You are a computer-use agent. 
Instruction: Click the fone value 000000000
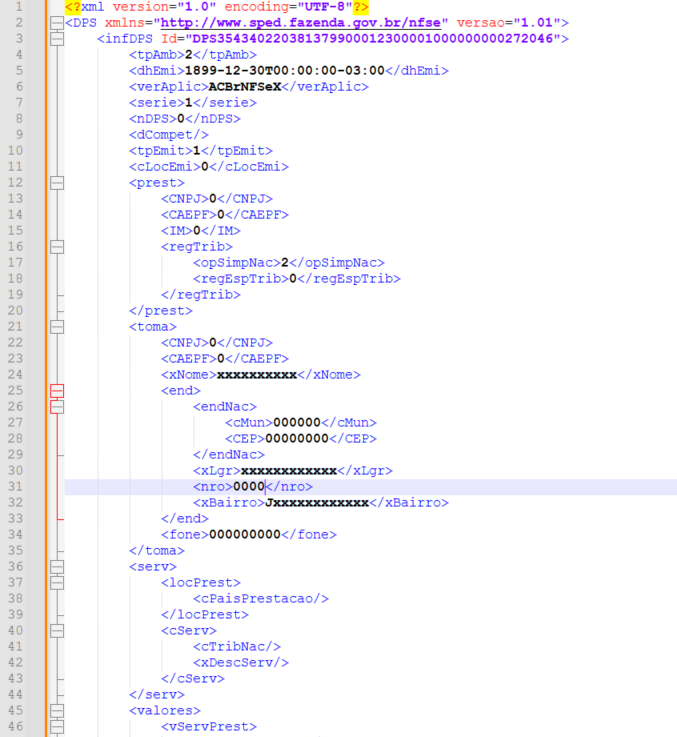[245, 534]
